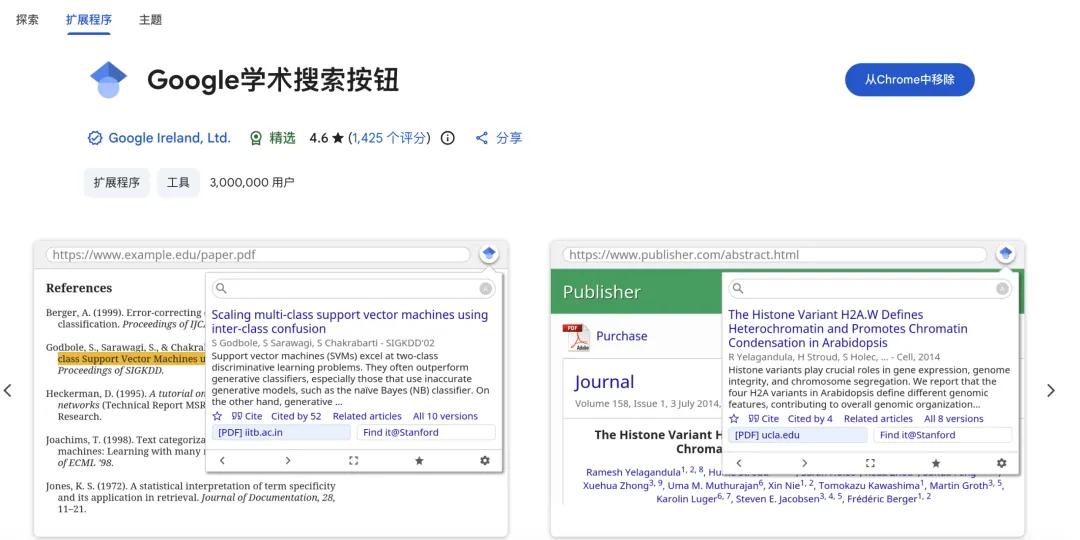Open 'Cited by 52' link
This screenshot has width=1080, height=540.
pyautogui.click(x=296, y=417)
